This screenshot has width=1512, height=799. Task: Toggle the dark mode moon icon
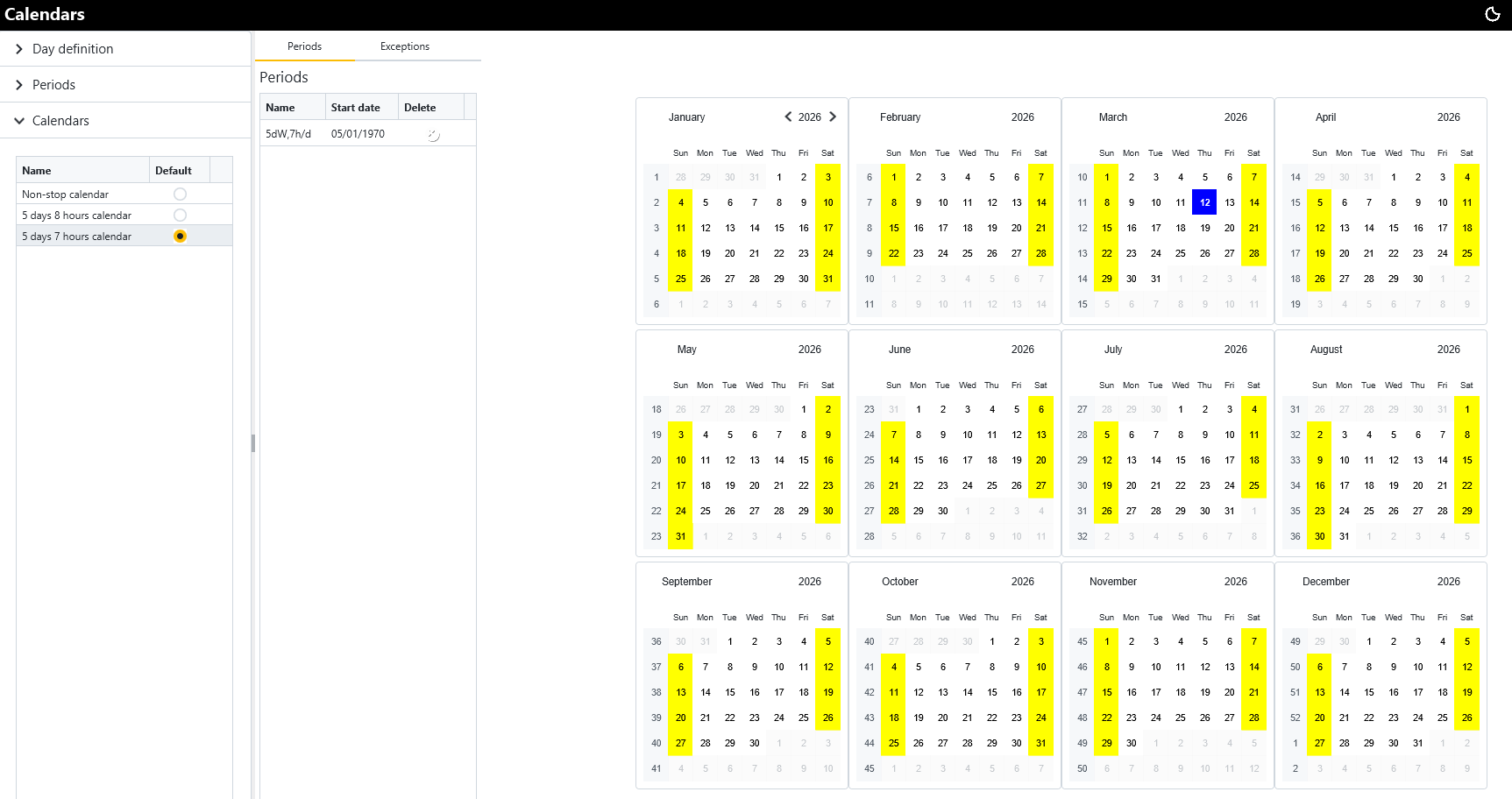pyautogui.click(x=1492, y=14)
